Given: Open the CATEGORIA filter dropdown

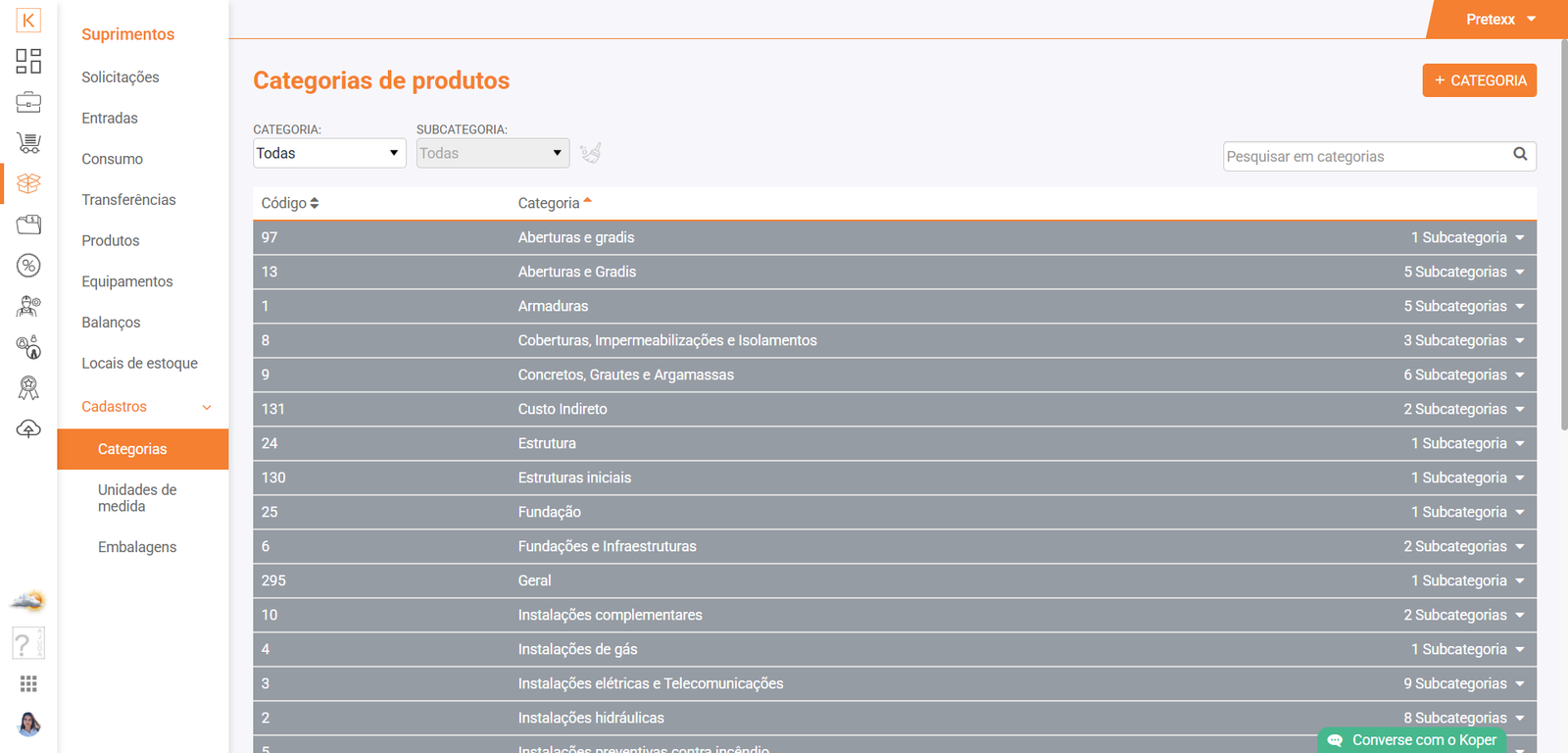Looking at the screenshot, I should [x=329, y=153].
